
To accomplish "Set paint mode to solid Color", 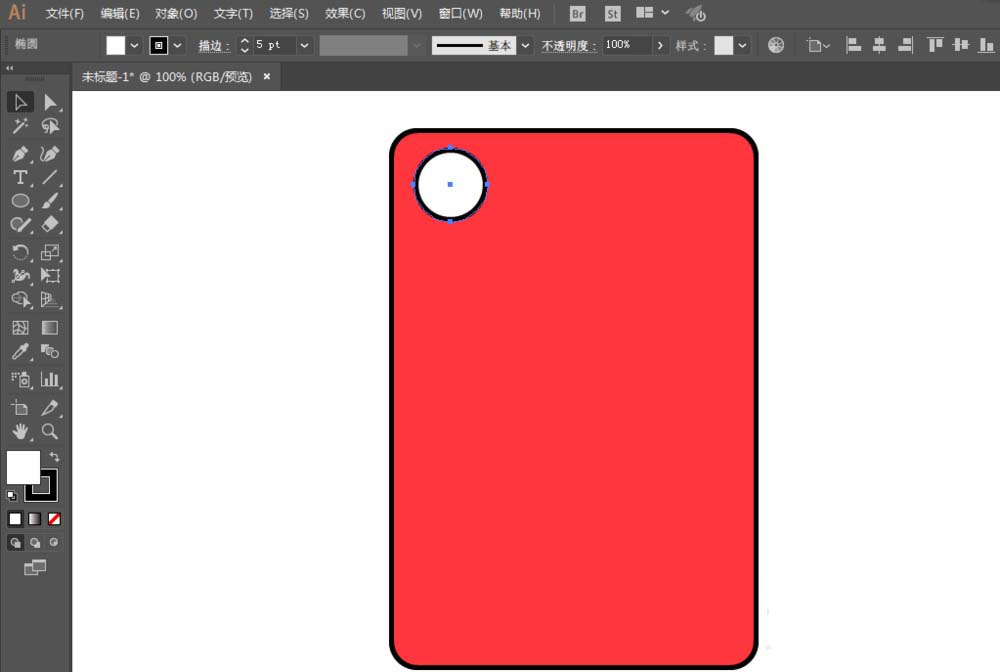I will pyautogui.click(x=15, y=519).
